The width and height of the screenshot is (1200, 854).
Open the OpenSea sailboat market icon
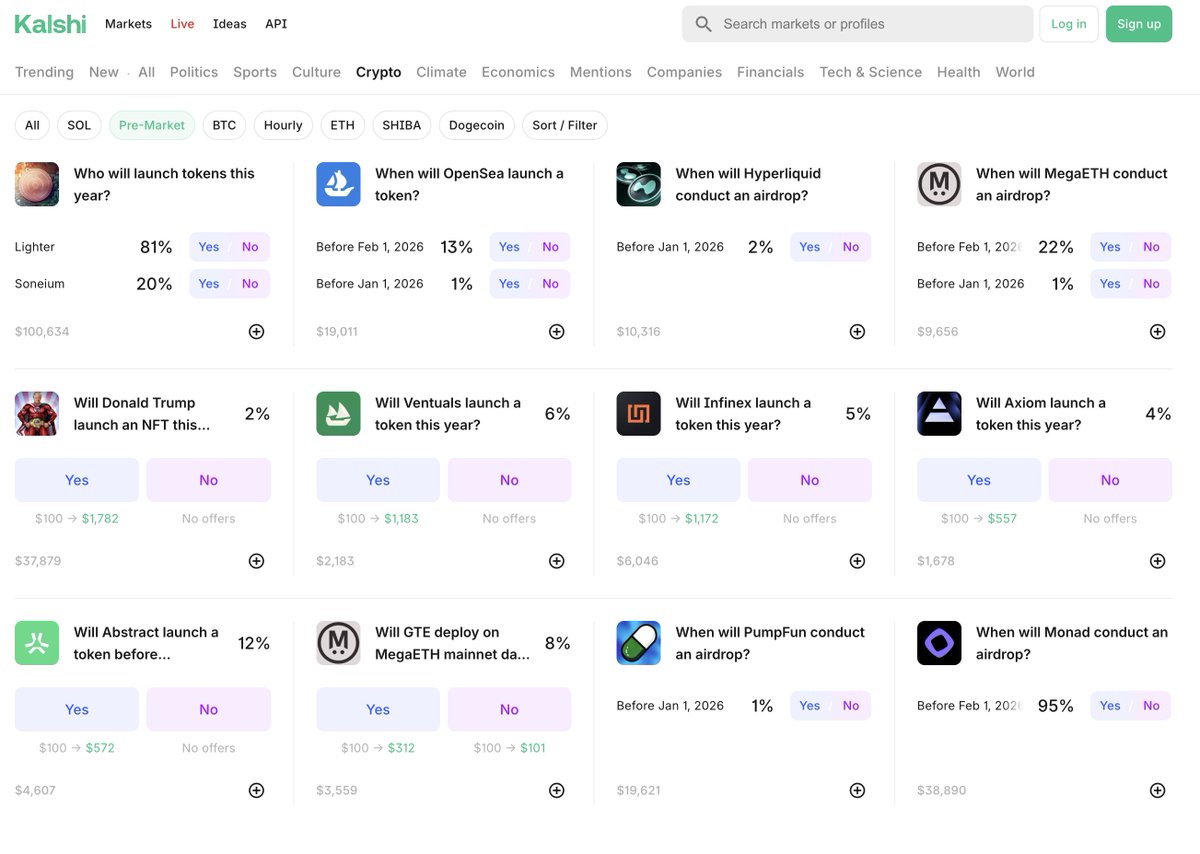tap(338, 184)
